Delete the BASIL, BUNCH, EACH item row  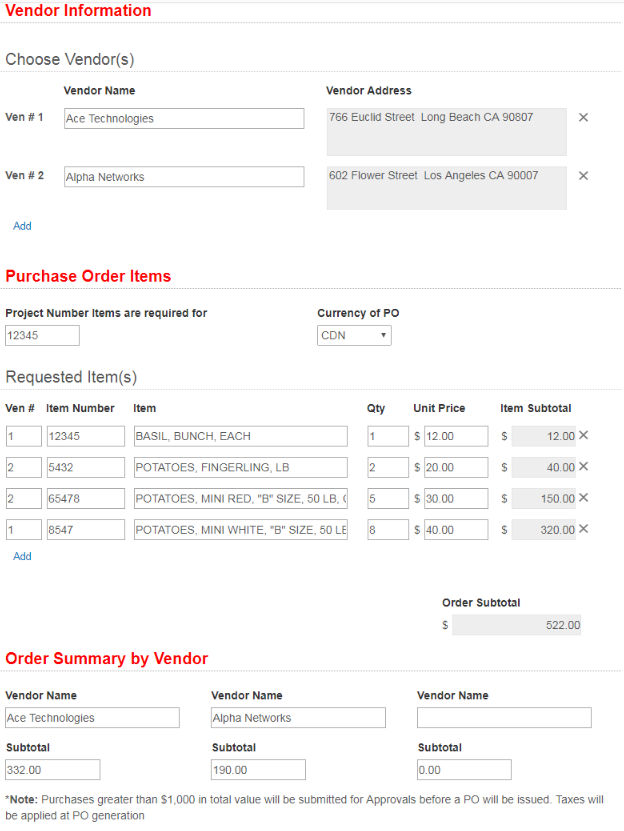pyautogui.click(x=584, y=435)
